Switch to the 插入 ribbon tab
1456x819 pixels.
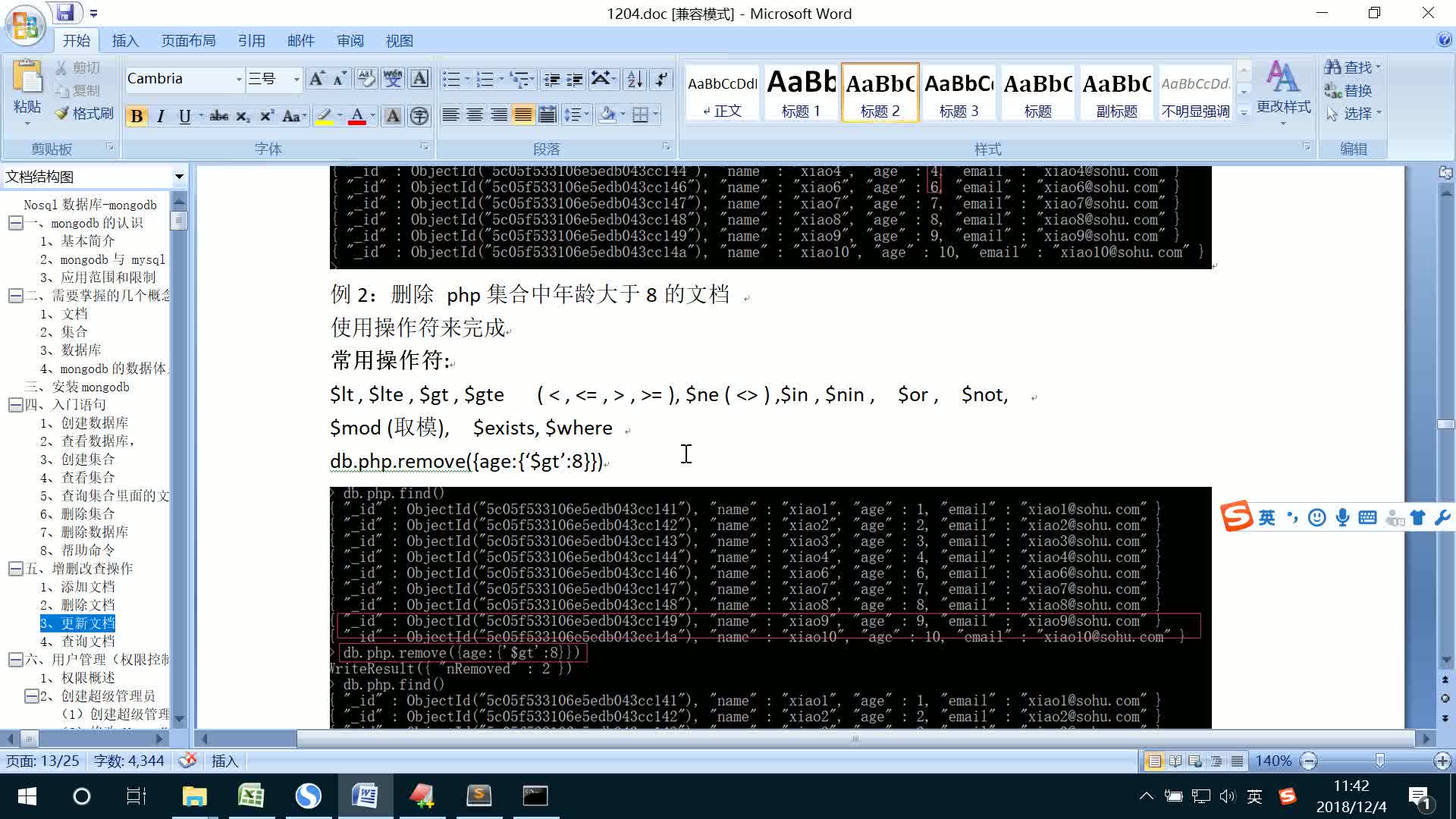(125, 40)
